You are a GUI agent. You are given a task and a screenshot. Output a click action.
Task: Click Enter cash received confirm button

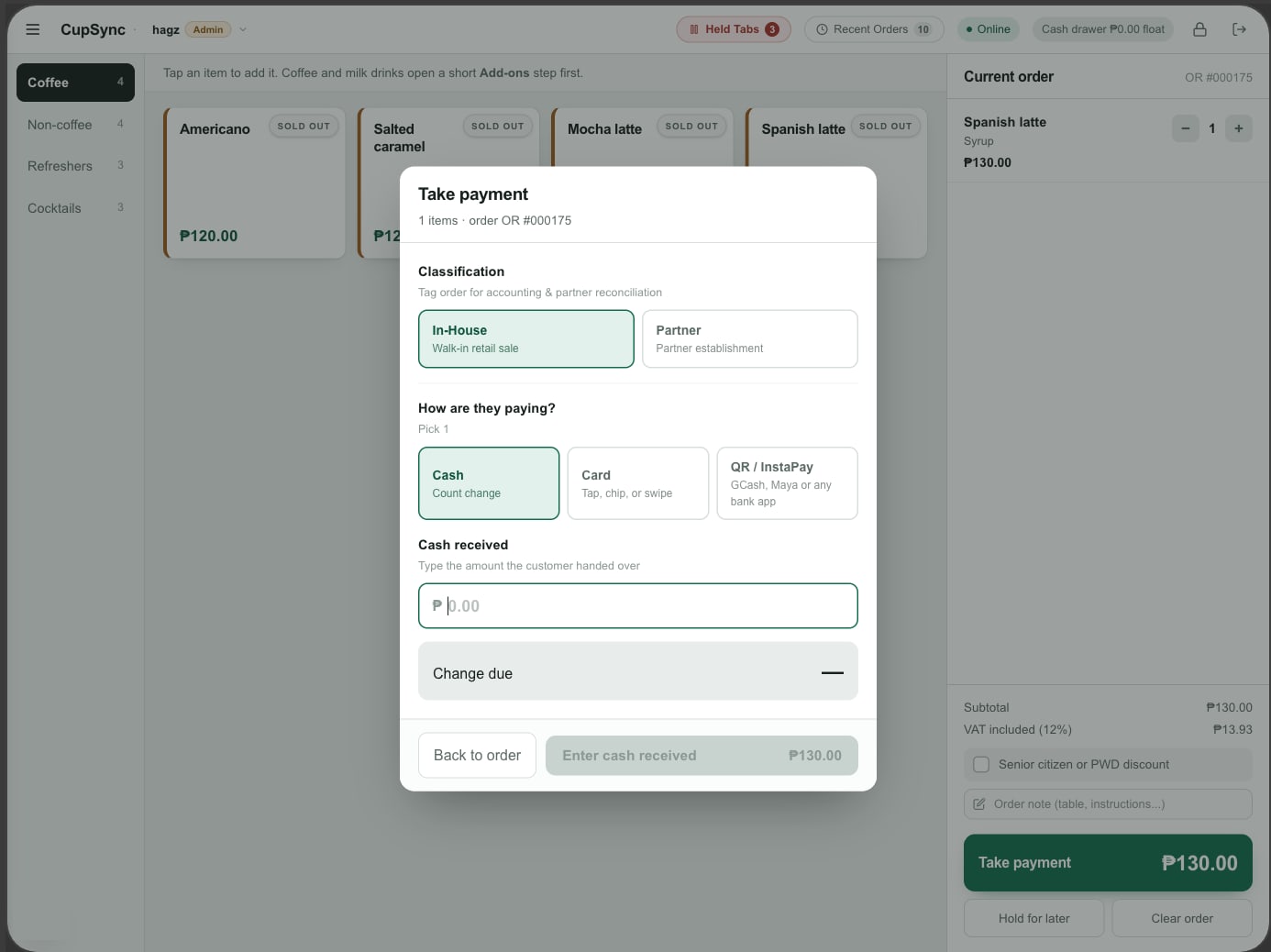[x=702, y=756]
